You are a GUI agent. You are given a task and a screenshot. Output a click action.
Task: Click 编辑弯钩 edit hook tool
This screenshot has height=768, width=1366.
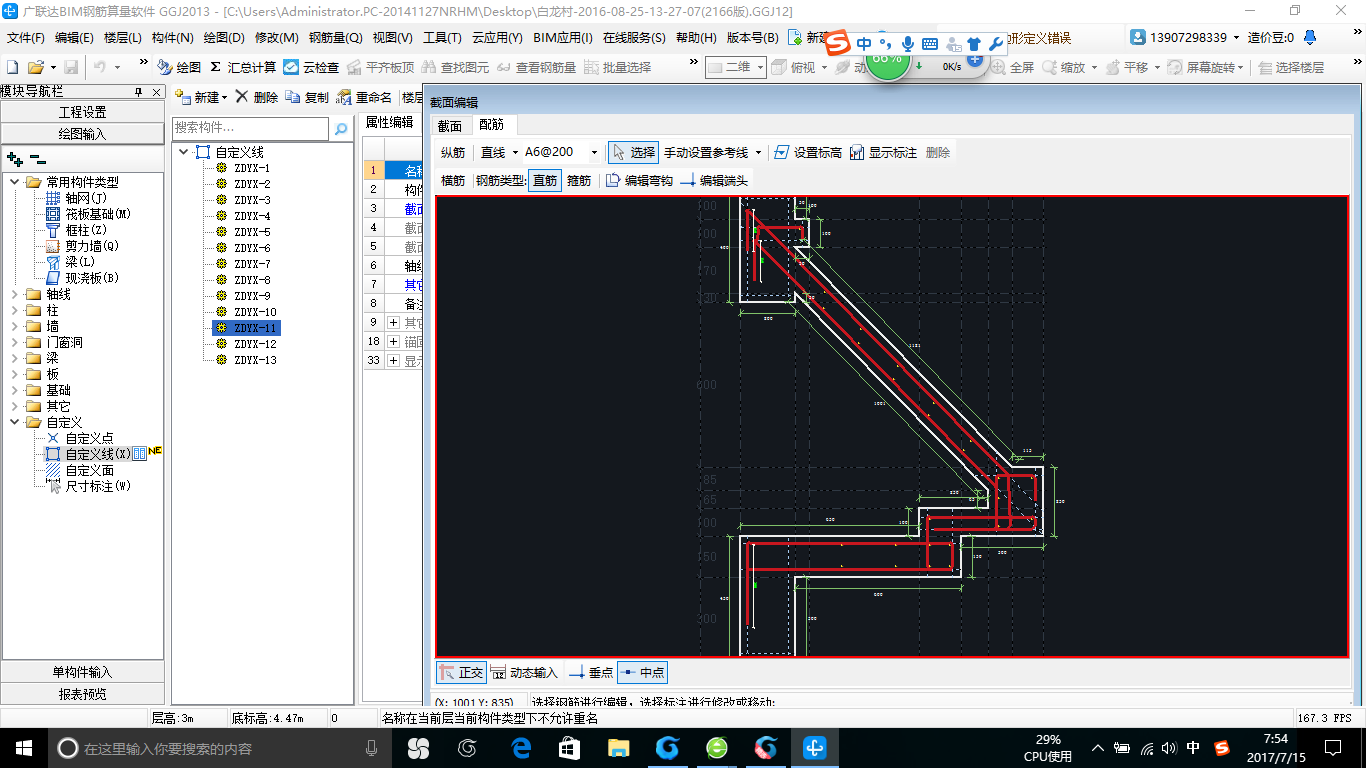639,181
